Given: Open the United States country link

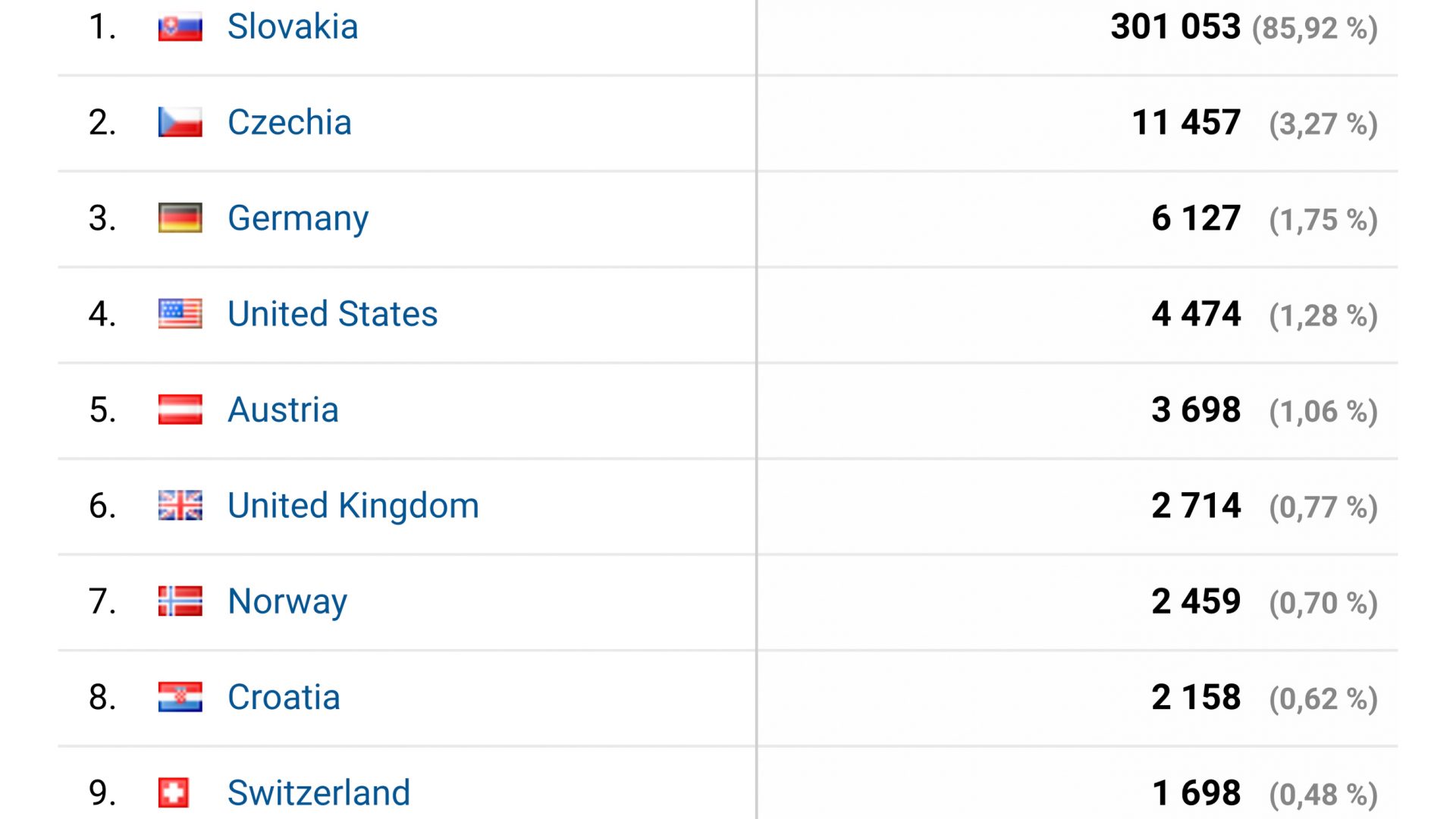Looking at the screenshot, I should (333, 314).
